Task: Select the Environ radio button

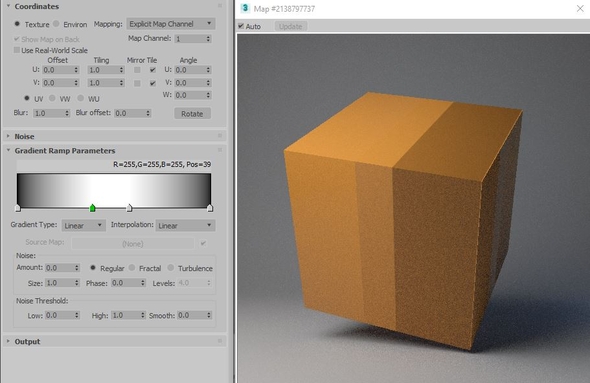Action: [56, 24]
